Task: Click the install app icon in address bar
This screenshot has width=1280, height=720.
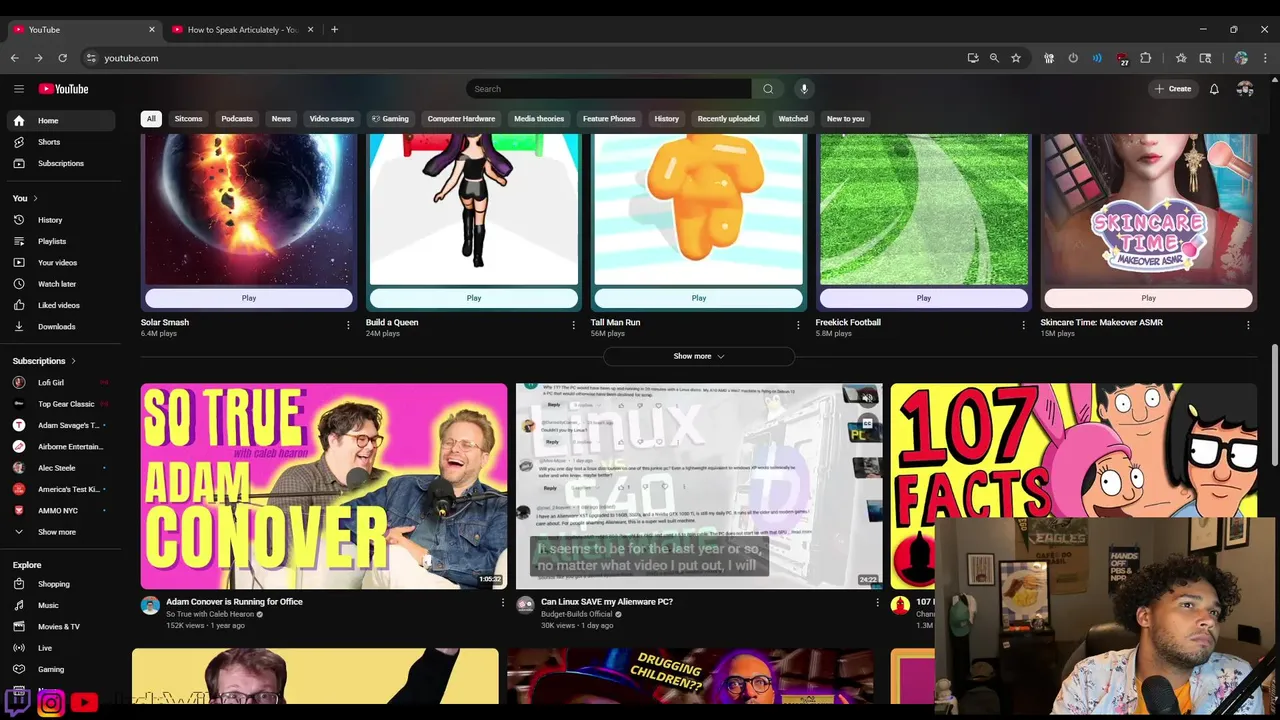Action: (973, 58)
